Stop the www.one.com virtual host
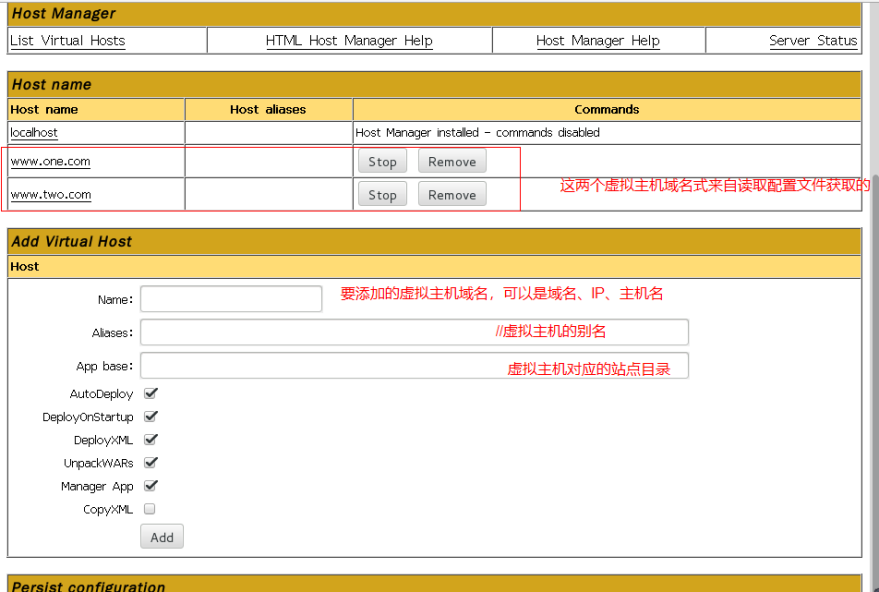The width and height of the screenshot is (879, 592). [x=382, y=161]
